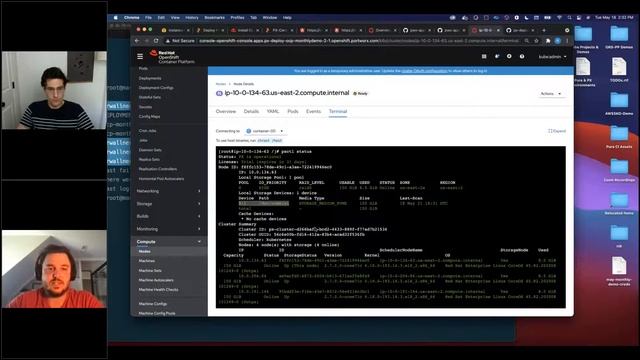
Task: Select the AWSSKO-Demo desktop folder
Action: coord(619,104)
